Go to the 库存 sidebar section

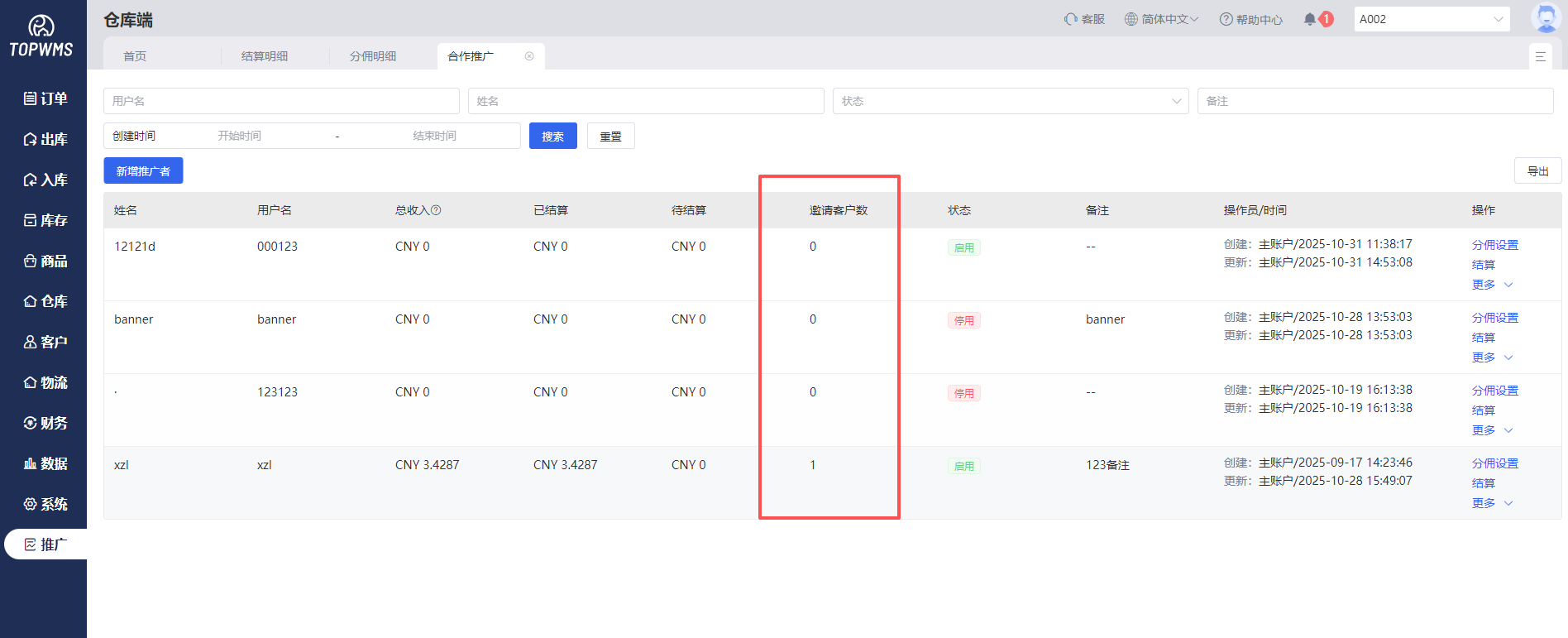45,220
